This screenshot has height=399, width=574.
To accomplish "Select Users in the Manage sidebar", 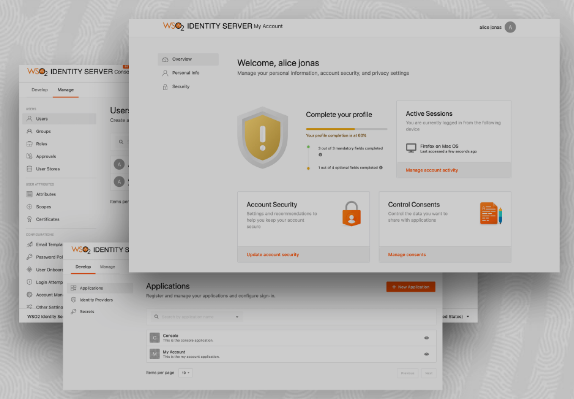I will [59, 119].
